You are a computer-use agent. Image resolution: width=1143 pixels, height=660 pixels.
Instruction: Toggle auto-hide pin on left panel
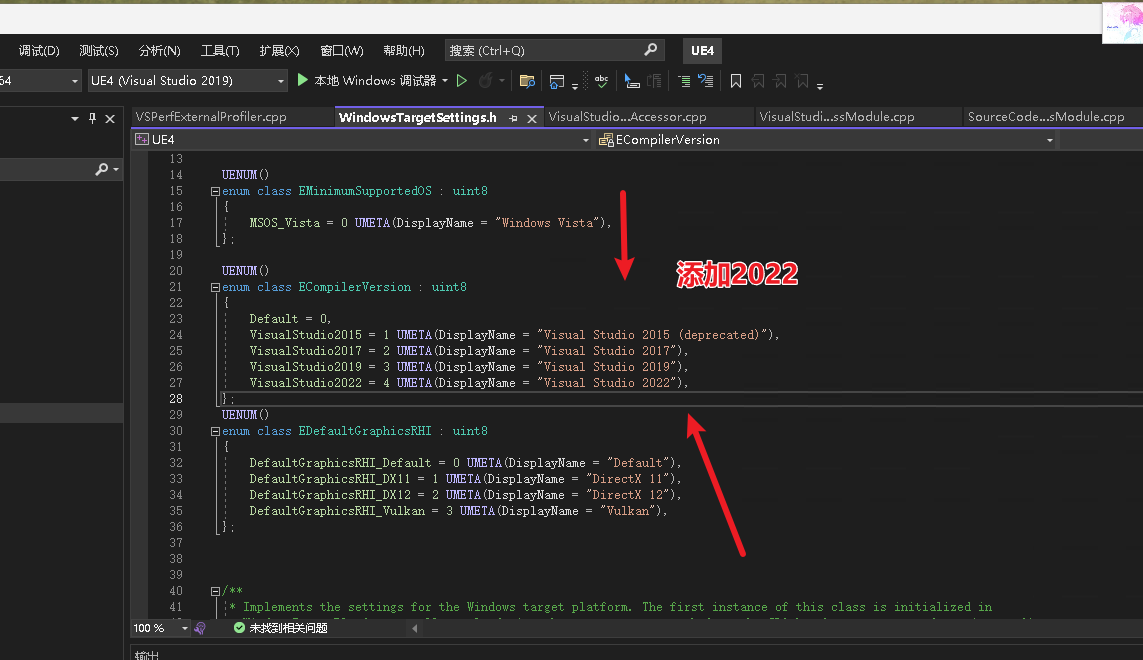(92, 118)
